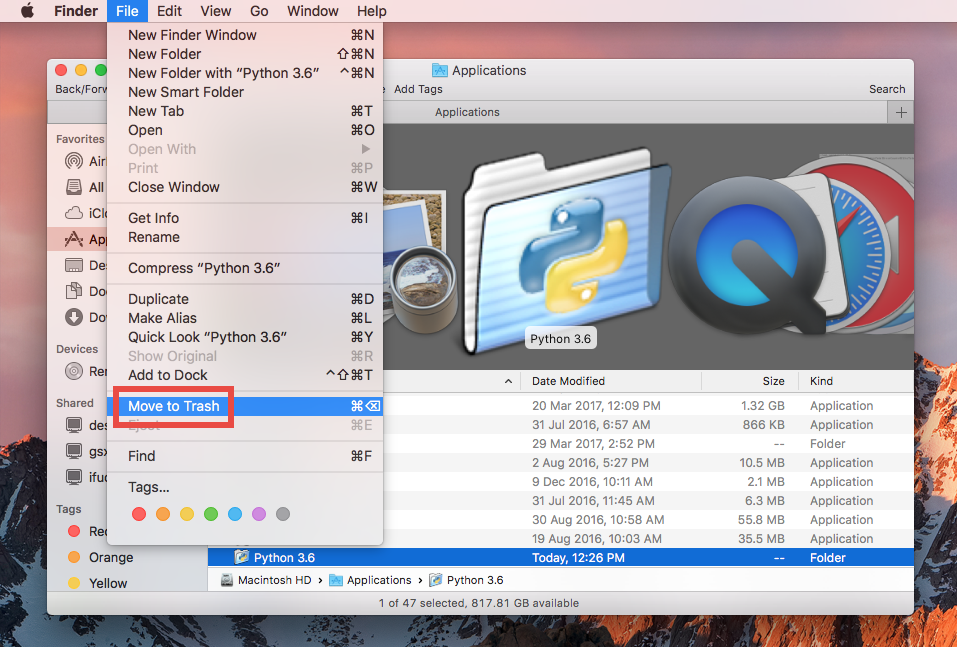Viewport: 957px width, 647px height.
Task: Click the iCloud Drive cloud icon
Action: coord(73,213)
